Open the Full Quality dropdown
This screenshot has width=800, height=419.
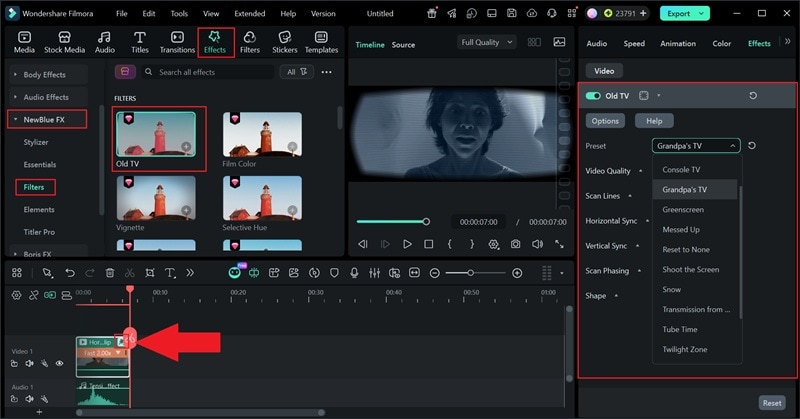pos(486,42)
